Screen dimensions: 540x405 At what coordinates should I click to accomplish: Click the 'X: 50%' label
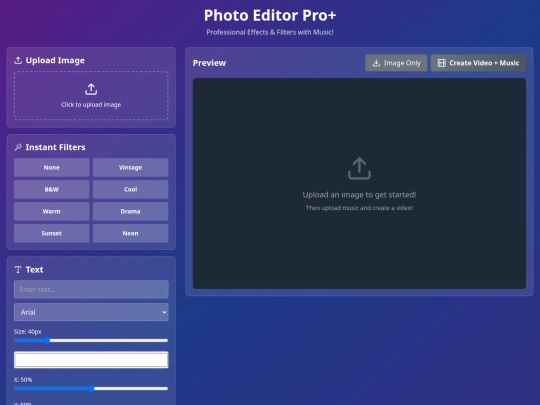point(23,380)
